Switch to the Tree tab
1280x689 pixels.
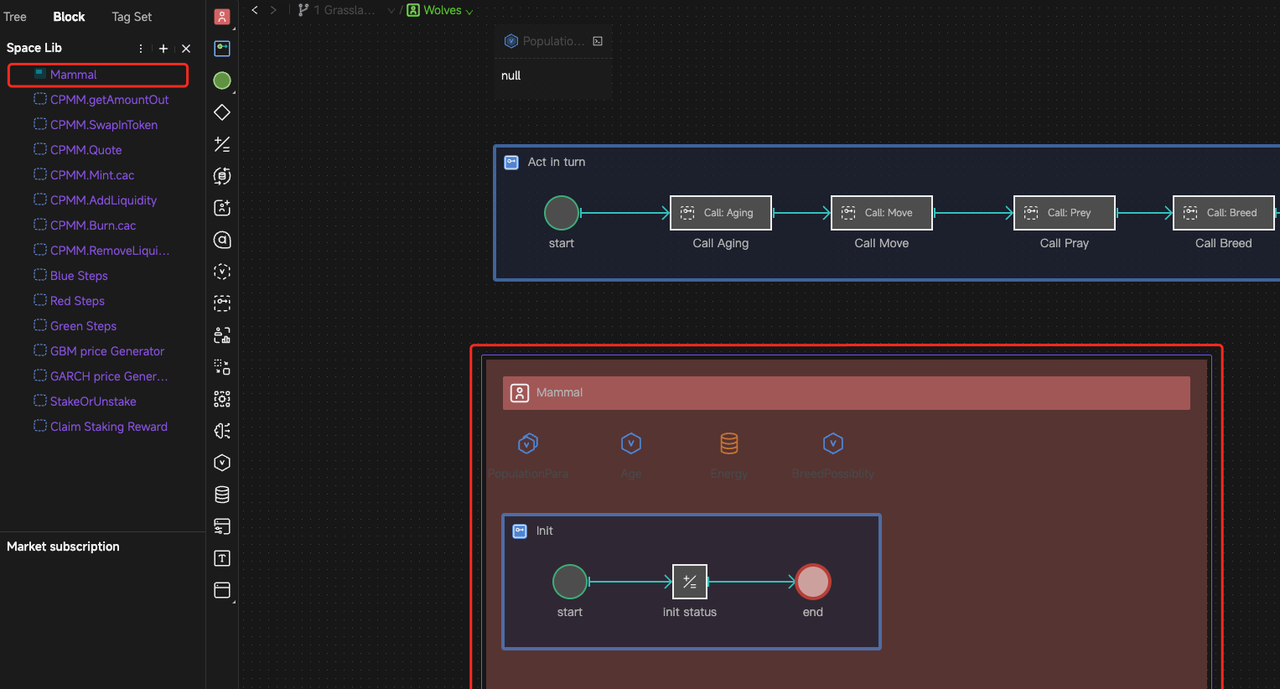point(15,17)
